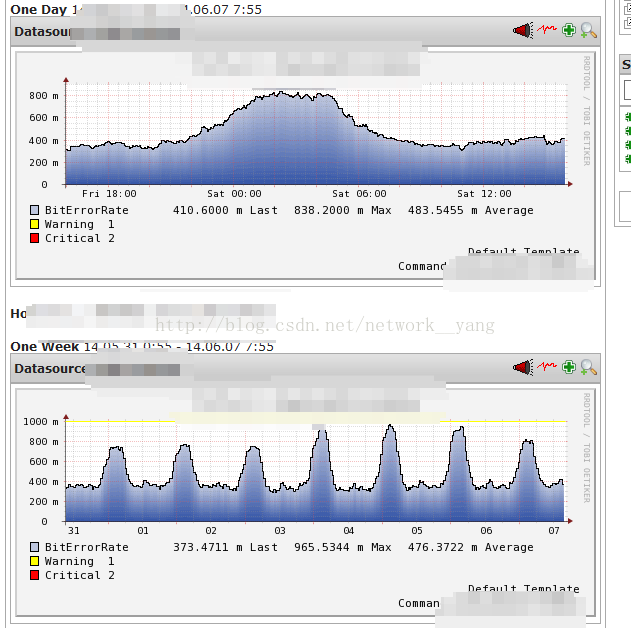Click the red Critical swatch in One Week graph
The height and width of the screenshot is (628, 631).
(x=35, y=575)
